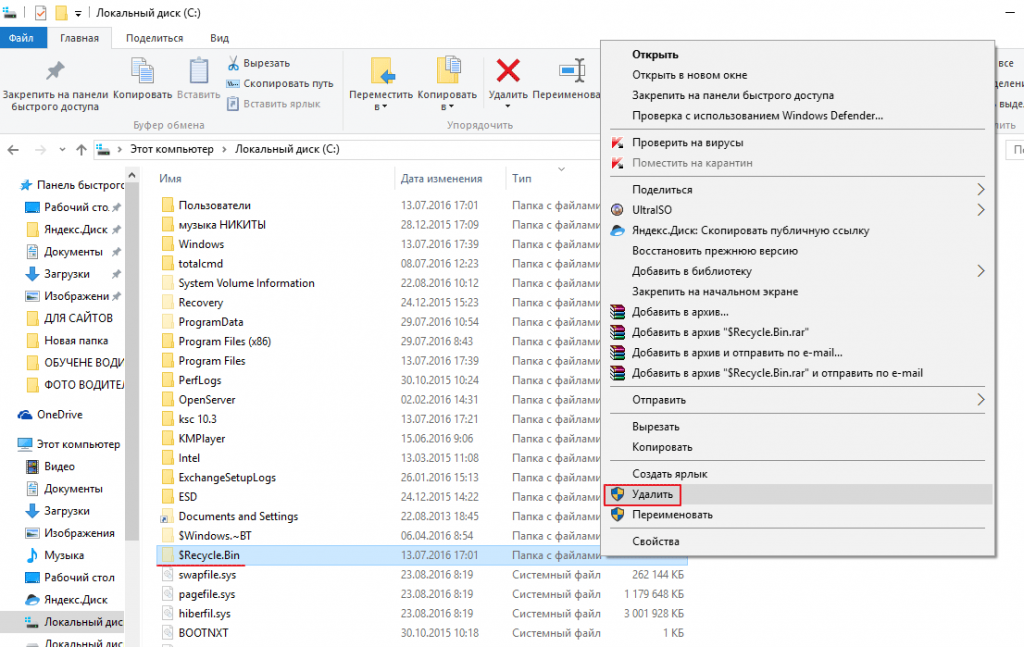Click the quick access properties checkmark icon in title bar
Image resolution: width=1024 pixels, height=647 pixels.
tap(40, 12)
